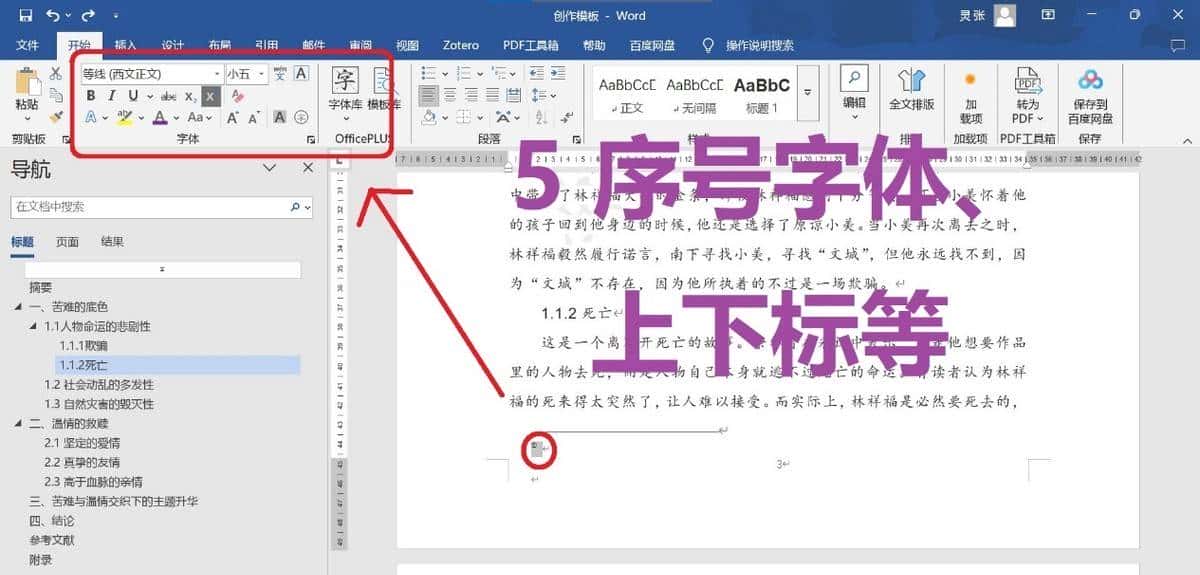Toggle Italic formatting
Screen dimensions: 1200x575
point(112,96)
